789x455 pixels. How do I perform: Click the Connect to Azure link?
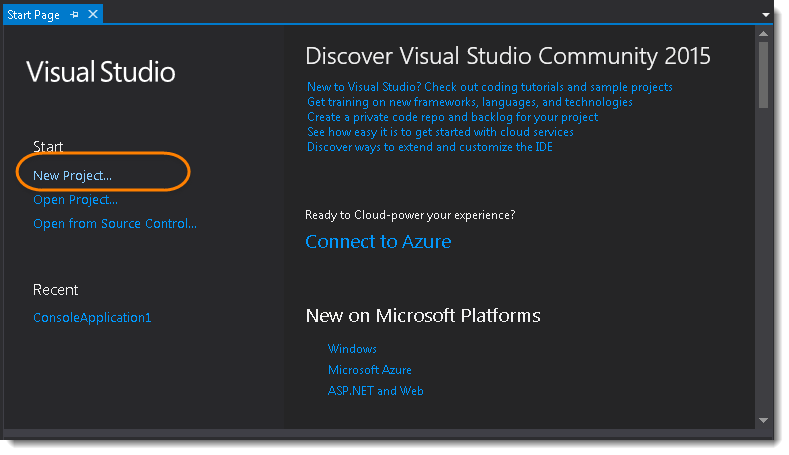click(378, 242)
